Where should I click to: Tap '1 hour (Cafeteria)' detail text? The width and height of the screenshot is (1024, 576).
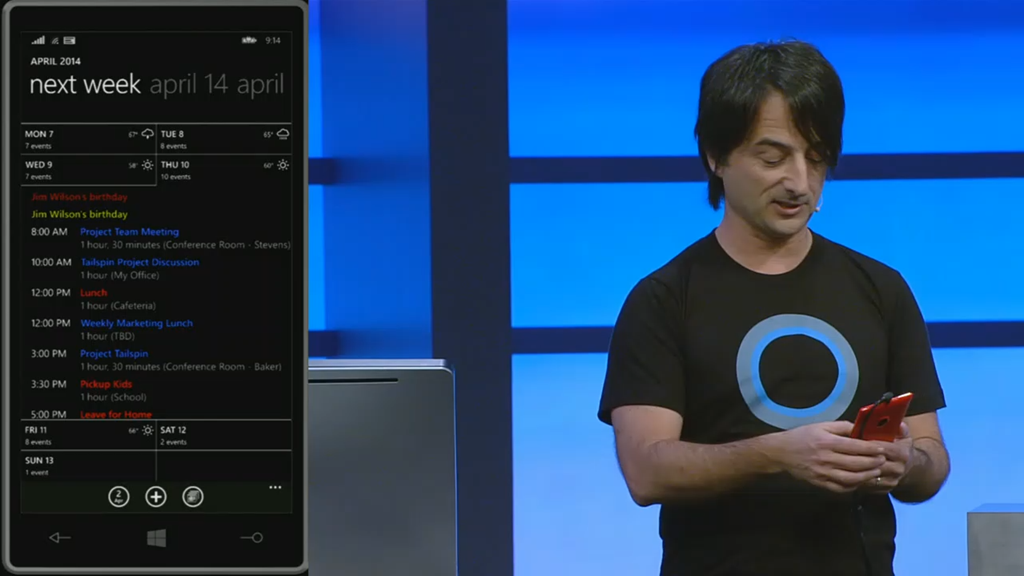tap(118, 306)
